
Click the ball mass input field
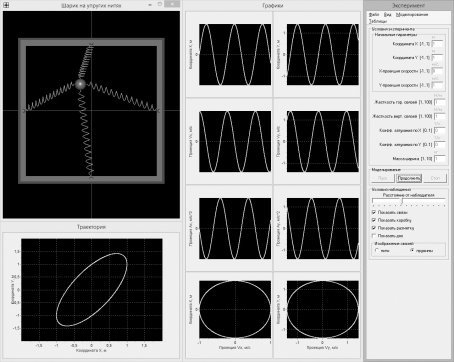click(440, 159)
